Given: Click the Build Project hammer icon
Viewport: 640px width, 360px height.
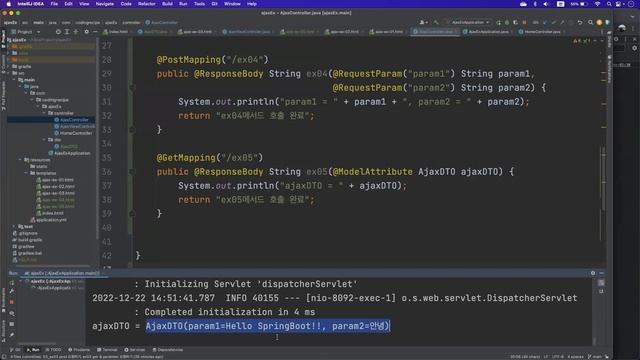Looking at the screenshot, I should (x=436, y=22).
